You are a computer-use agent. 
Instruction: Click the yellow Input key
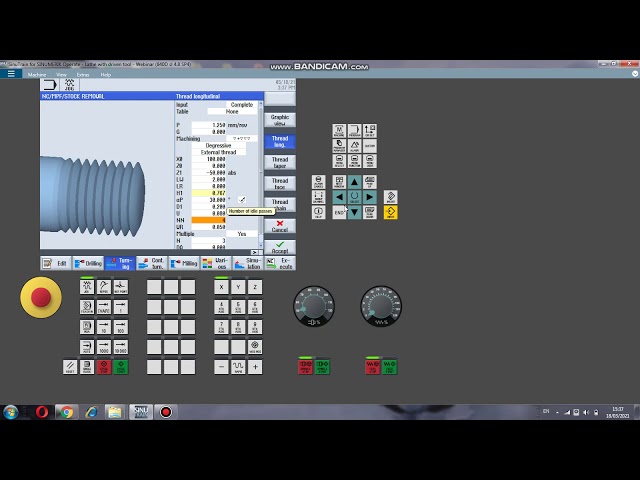coord(391,212)
